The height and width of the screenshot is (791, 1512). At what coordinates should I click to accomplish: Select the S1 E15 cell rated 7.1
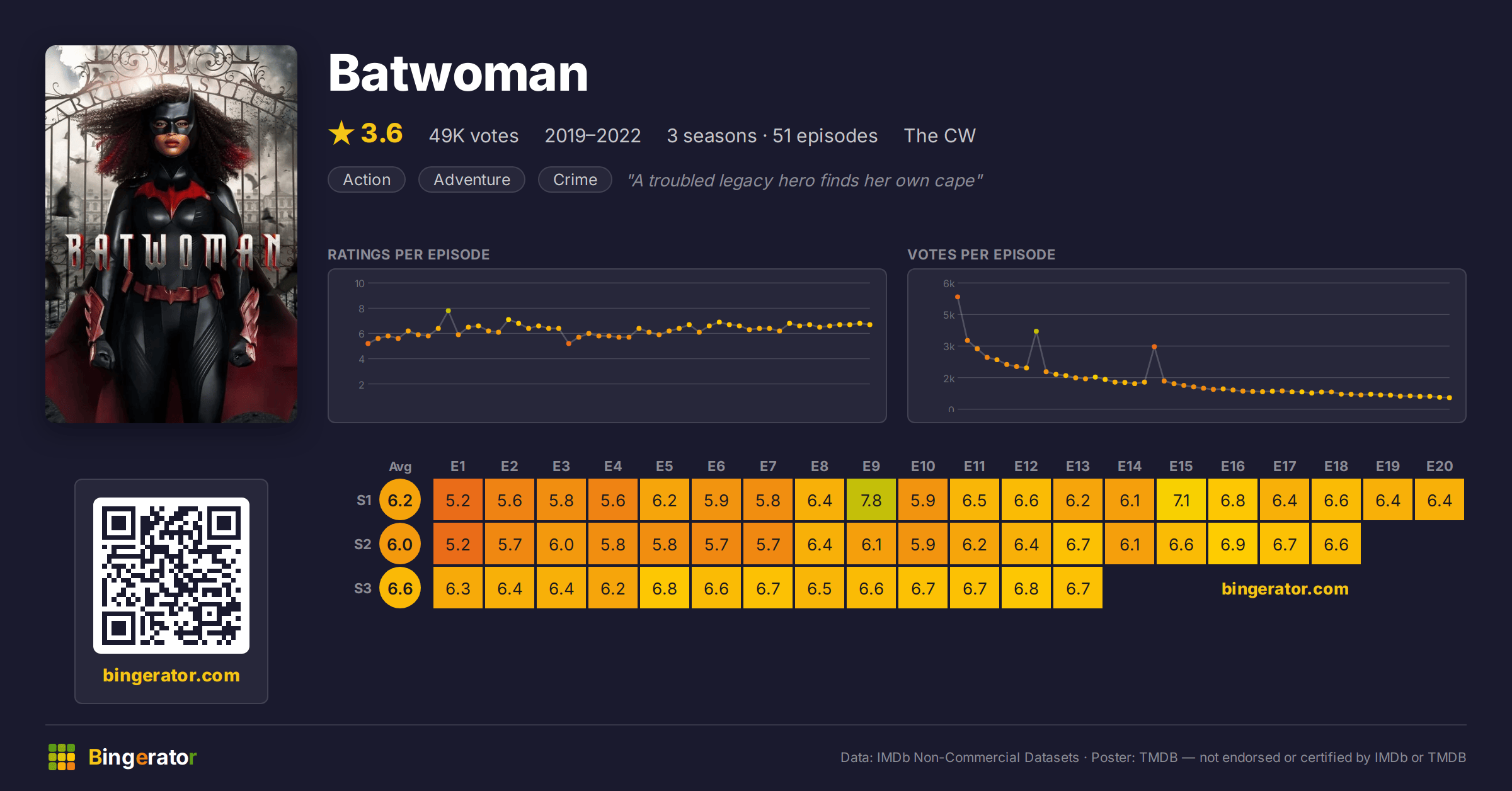[1181, 500]
